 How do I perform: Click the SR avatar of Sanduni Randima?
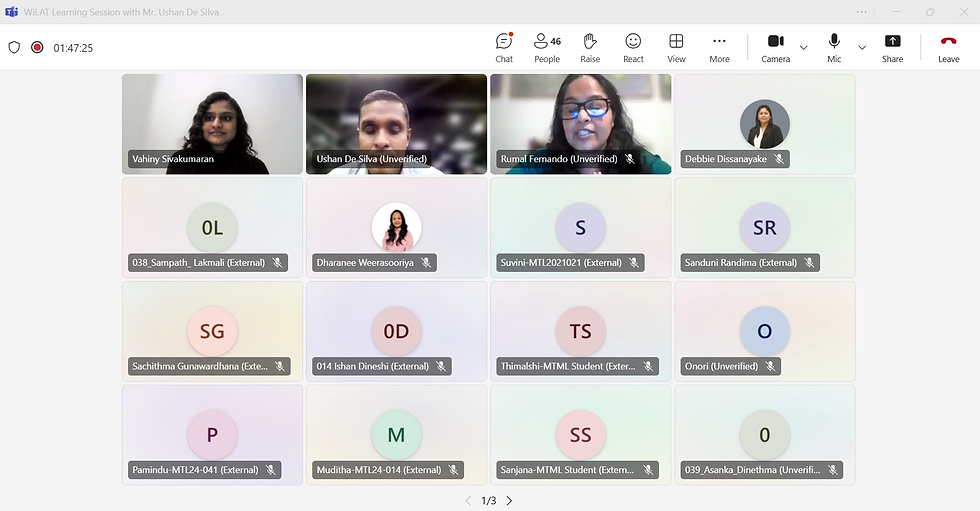coord(764,227)
